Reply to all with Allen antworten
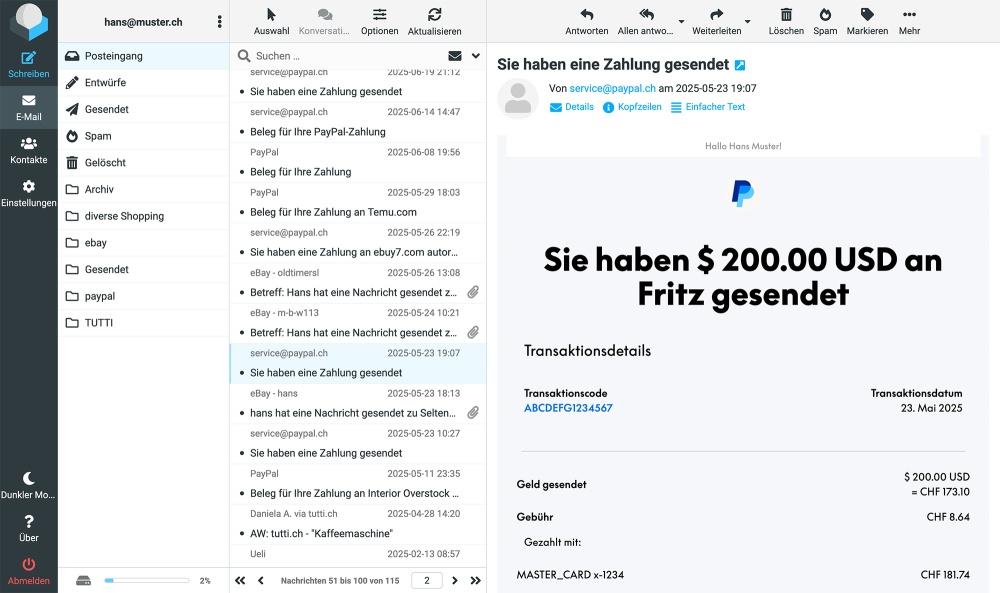Viewport: 1000px width, 593px height. (x=645, y=22)
